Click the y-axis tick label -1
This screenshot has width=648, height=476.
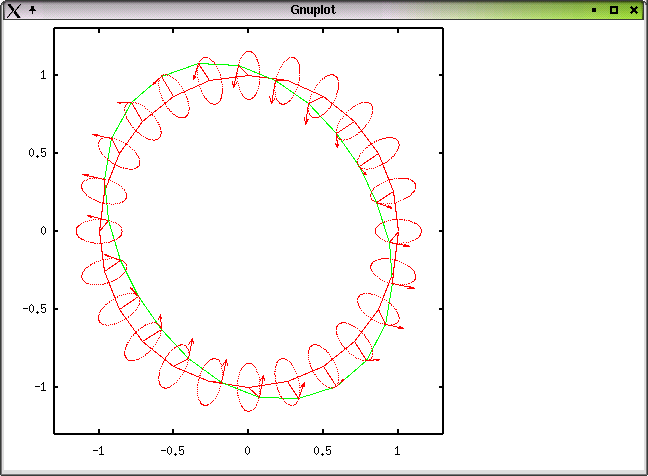click(40, 387)
